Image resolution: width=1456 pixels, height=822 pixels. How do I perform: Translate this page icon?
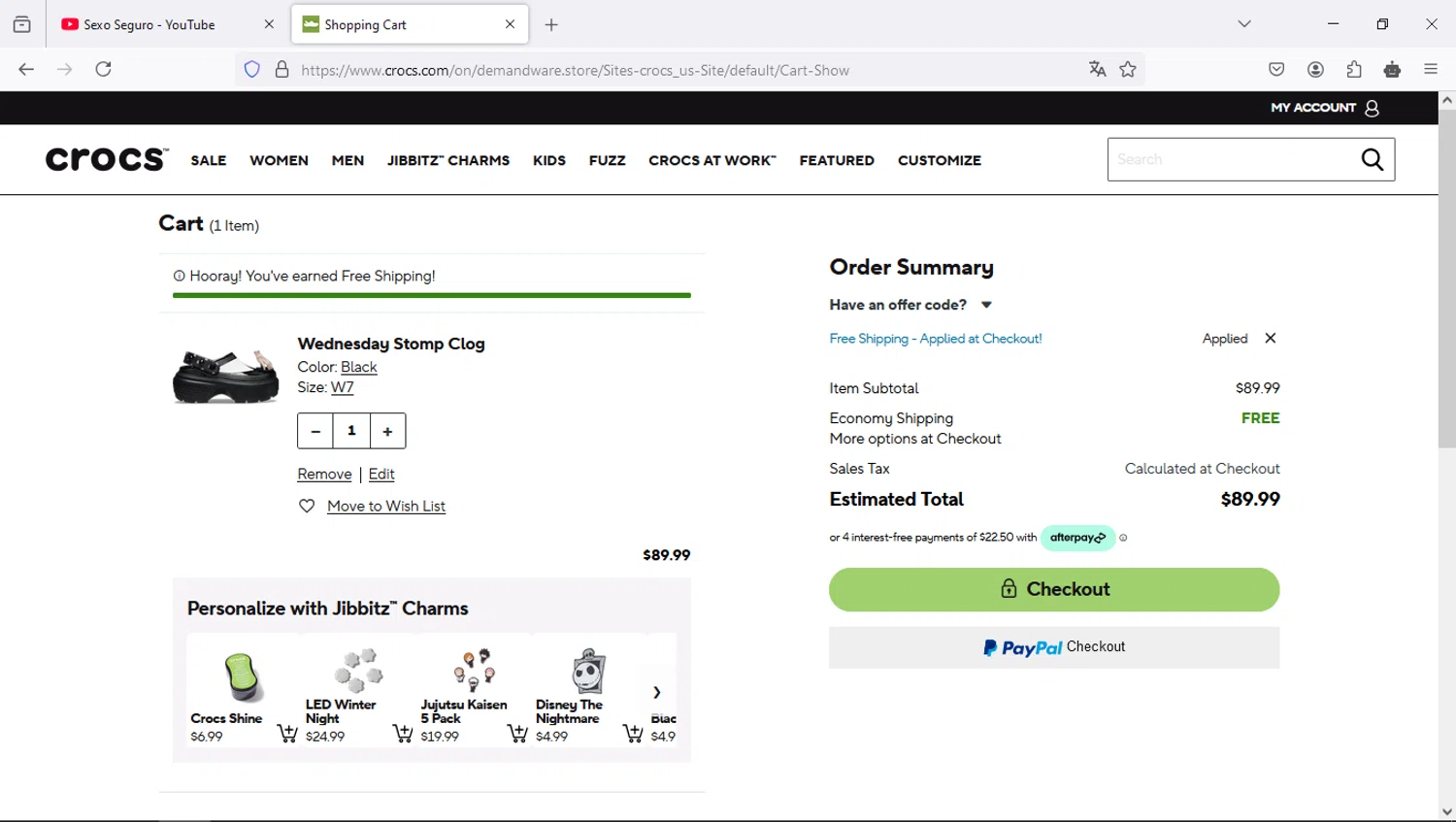pyautogui.click(x=1097, y=69)
